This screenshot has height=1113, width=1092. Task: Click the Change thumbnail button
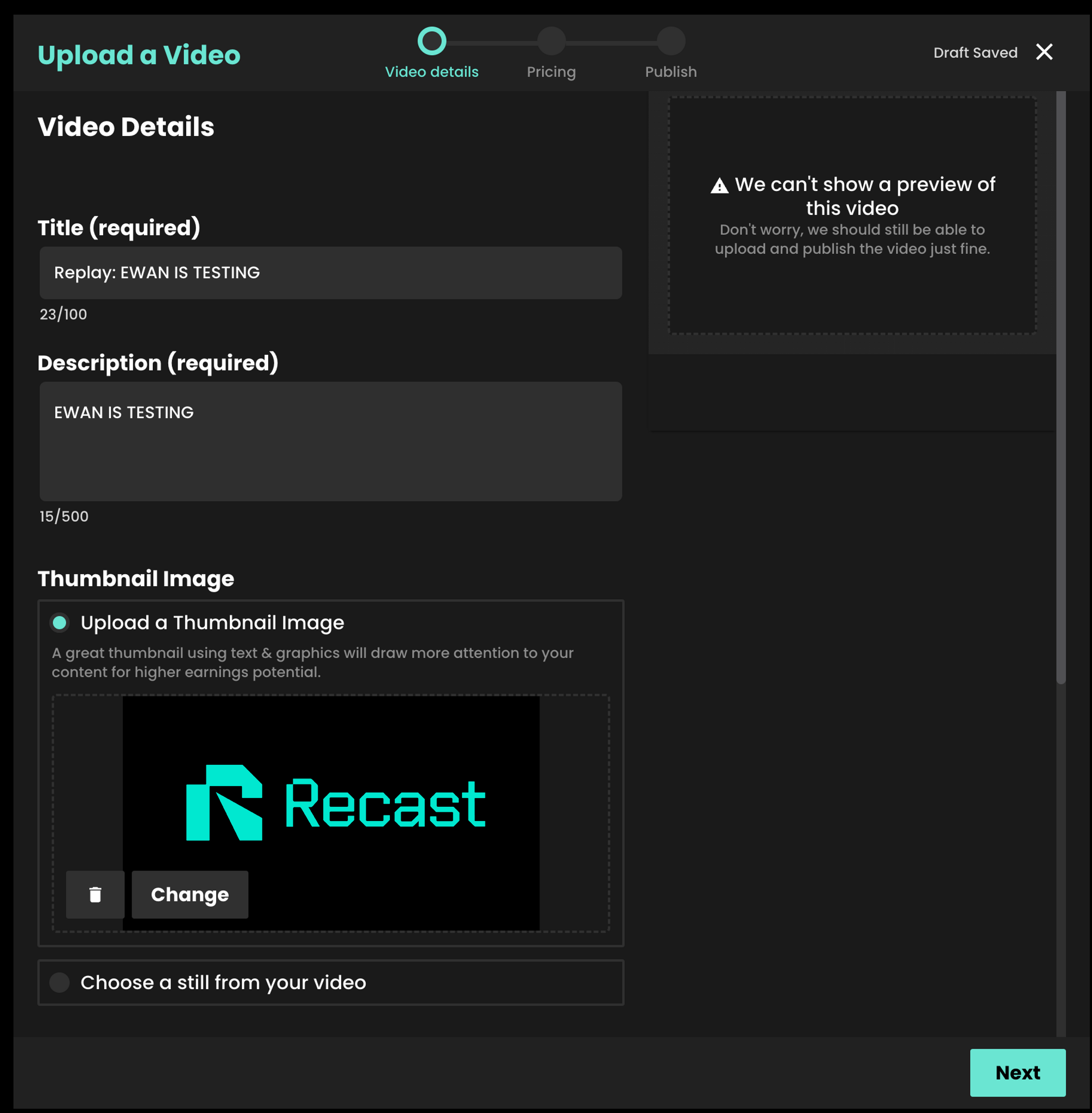[190, 894]
